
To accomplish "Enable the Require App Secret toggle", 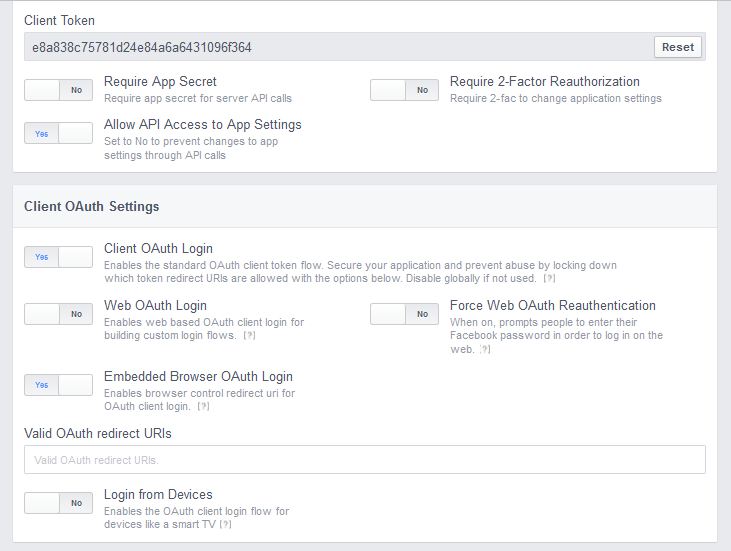I will [x=58, y=90].
